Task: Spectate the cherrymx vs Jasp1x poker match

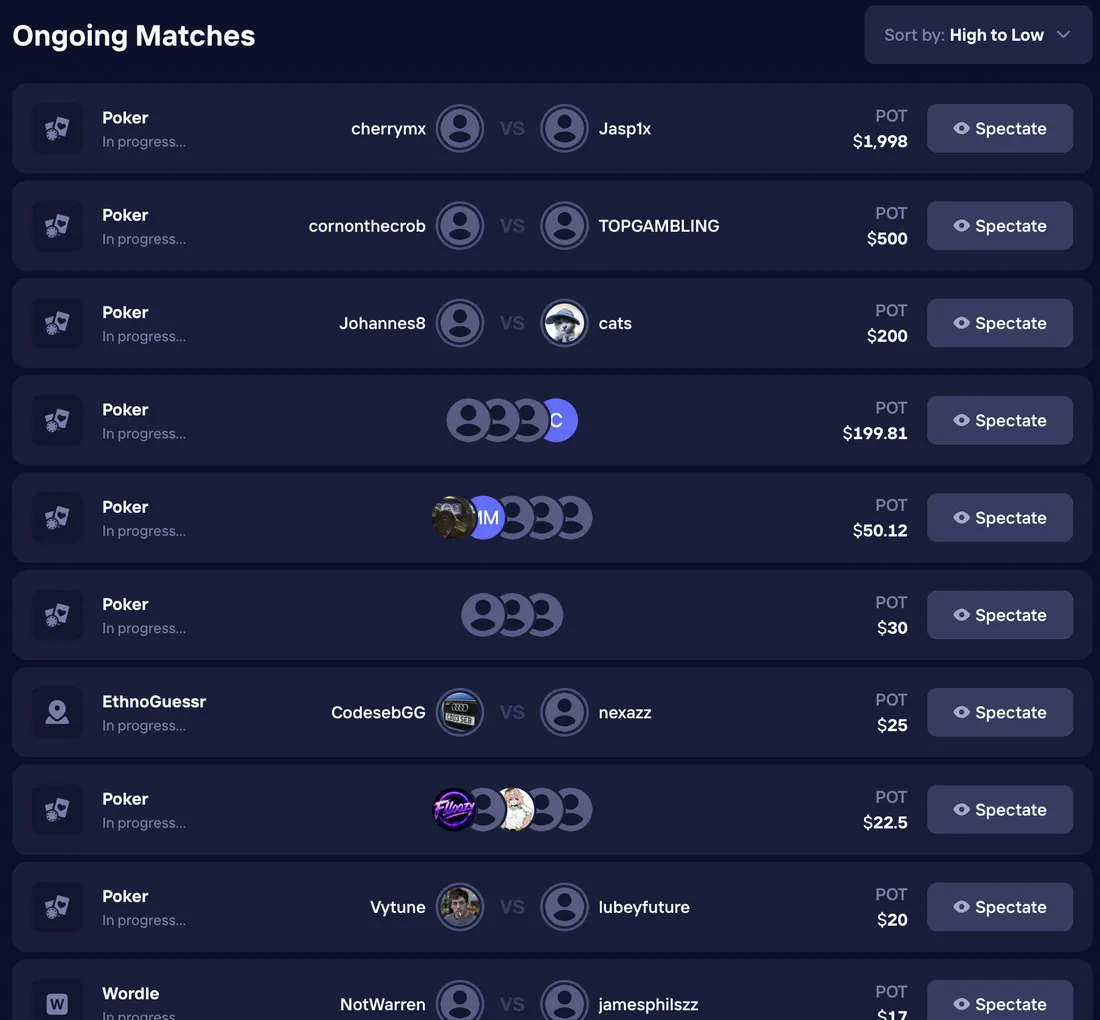Action: (x=1000, y=128)
